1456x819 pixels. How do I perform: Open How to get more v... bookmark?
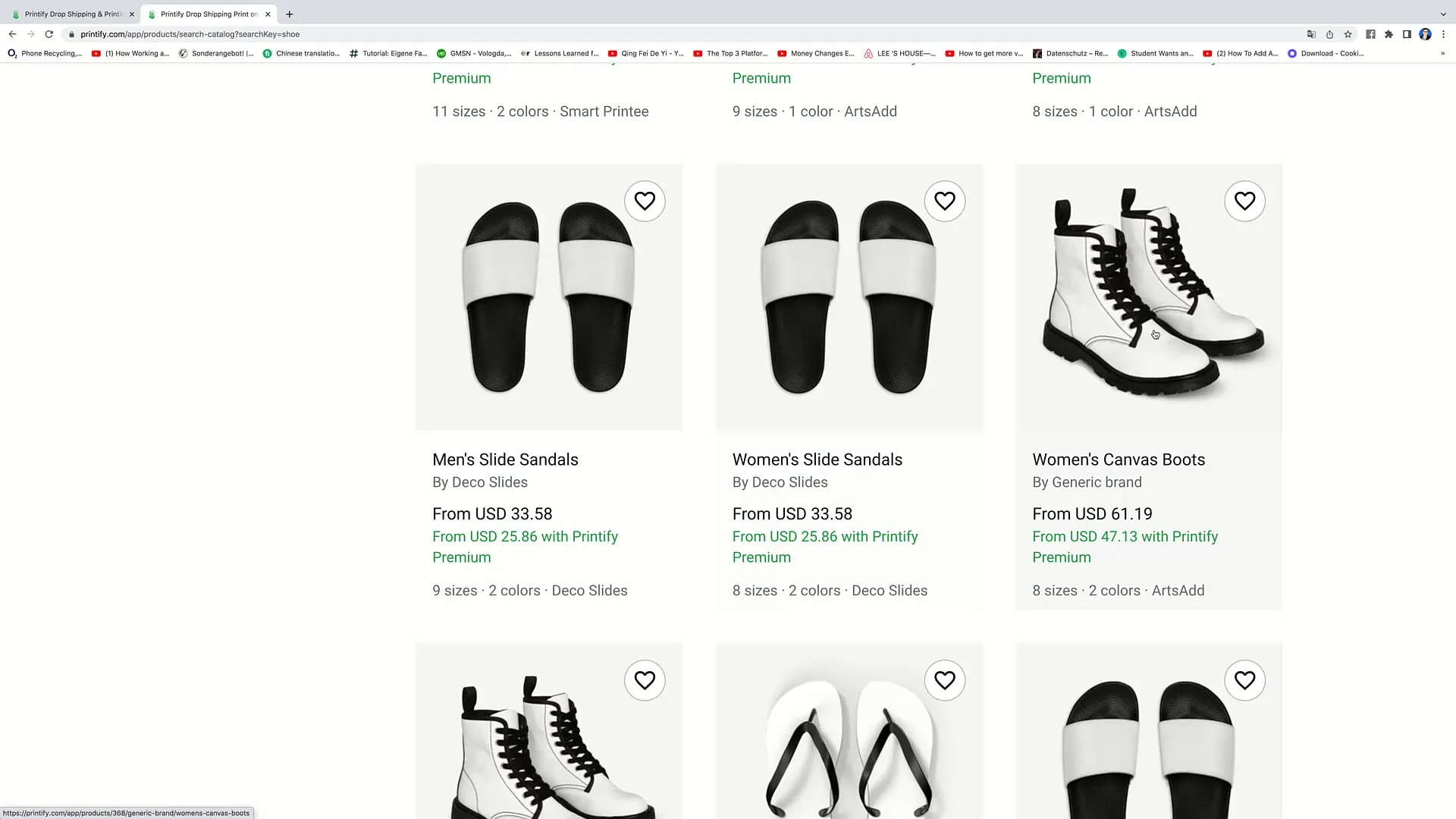point(984,53)
